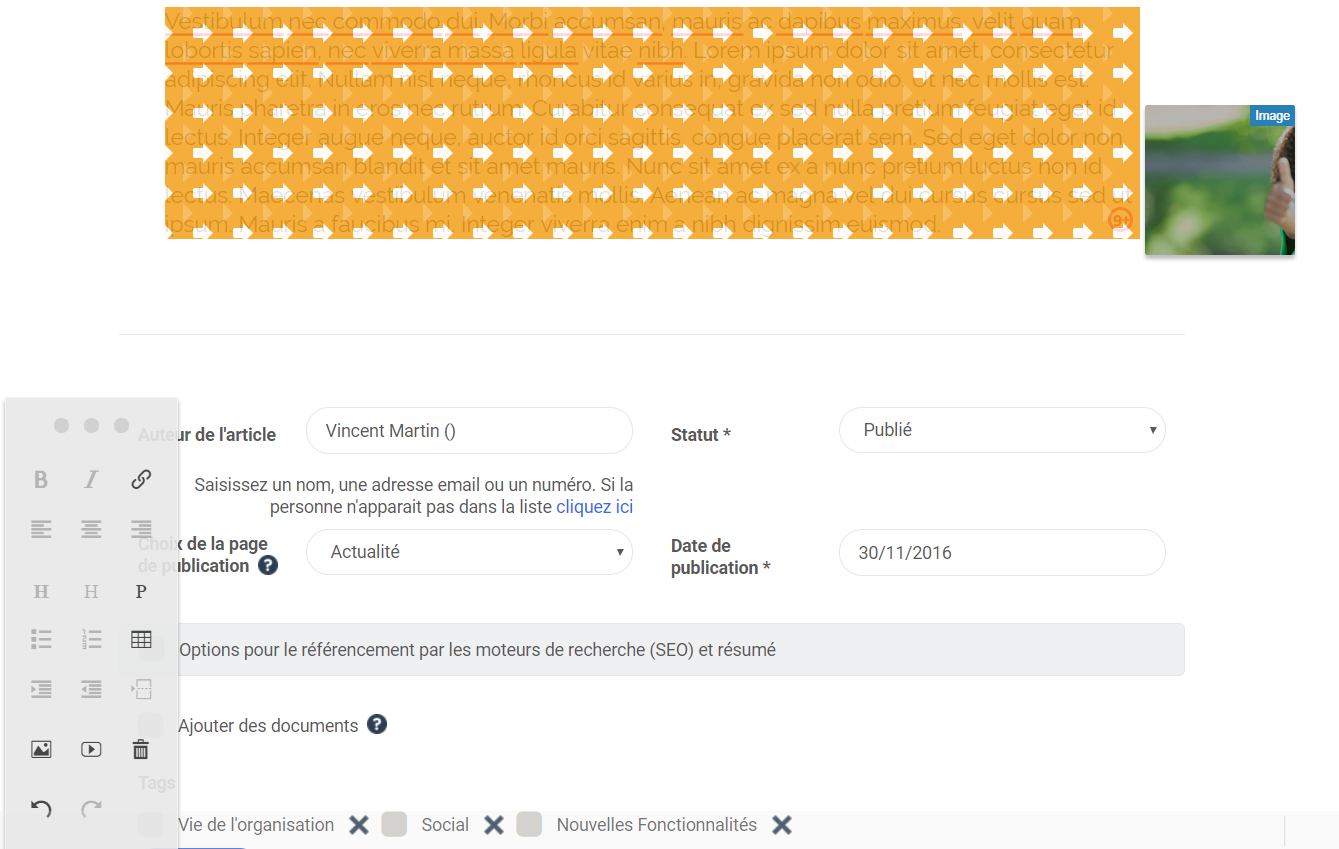1339x849 pixels.
Task: Insert a video with the play icon
Action: pyautogui.click(x=91, y=749)
